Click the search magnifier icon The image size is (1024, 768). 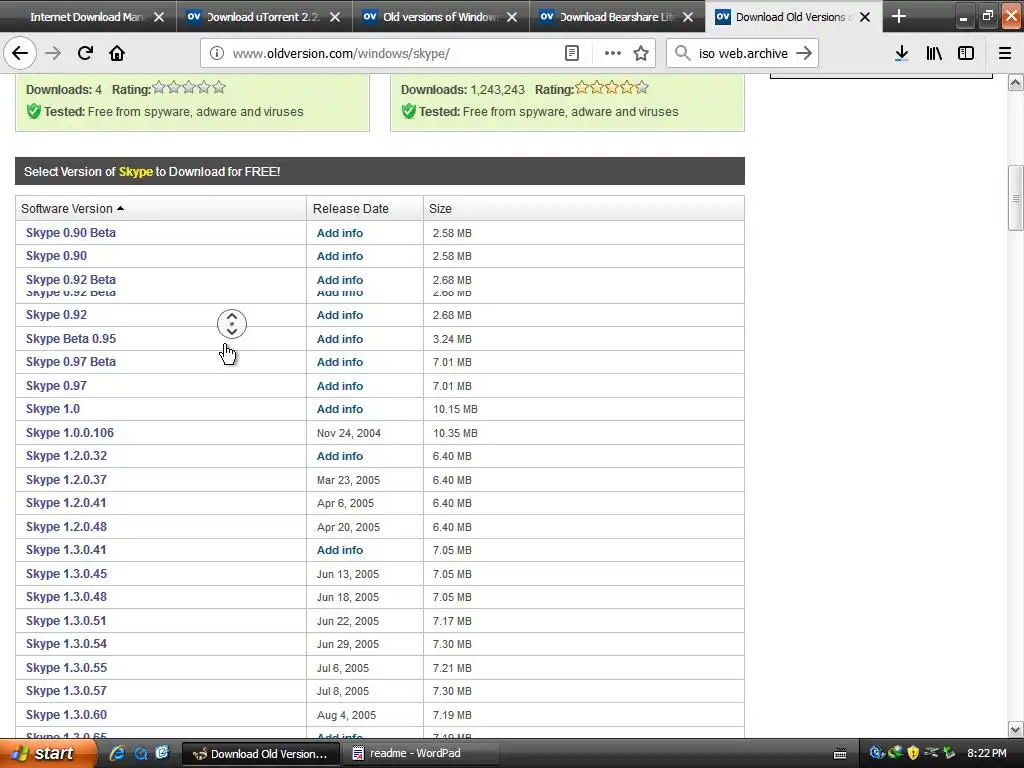tap(682, 53)
